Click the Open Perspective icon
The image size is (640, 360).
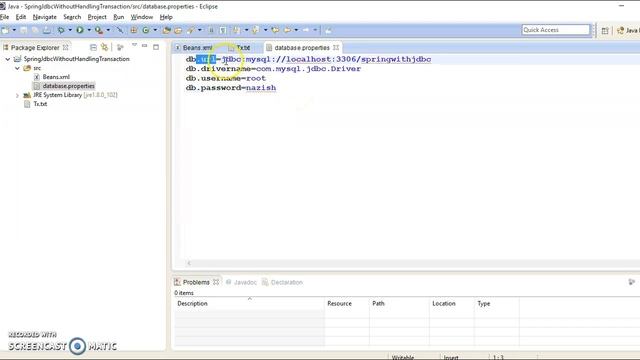point(605,31)
